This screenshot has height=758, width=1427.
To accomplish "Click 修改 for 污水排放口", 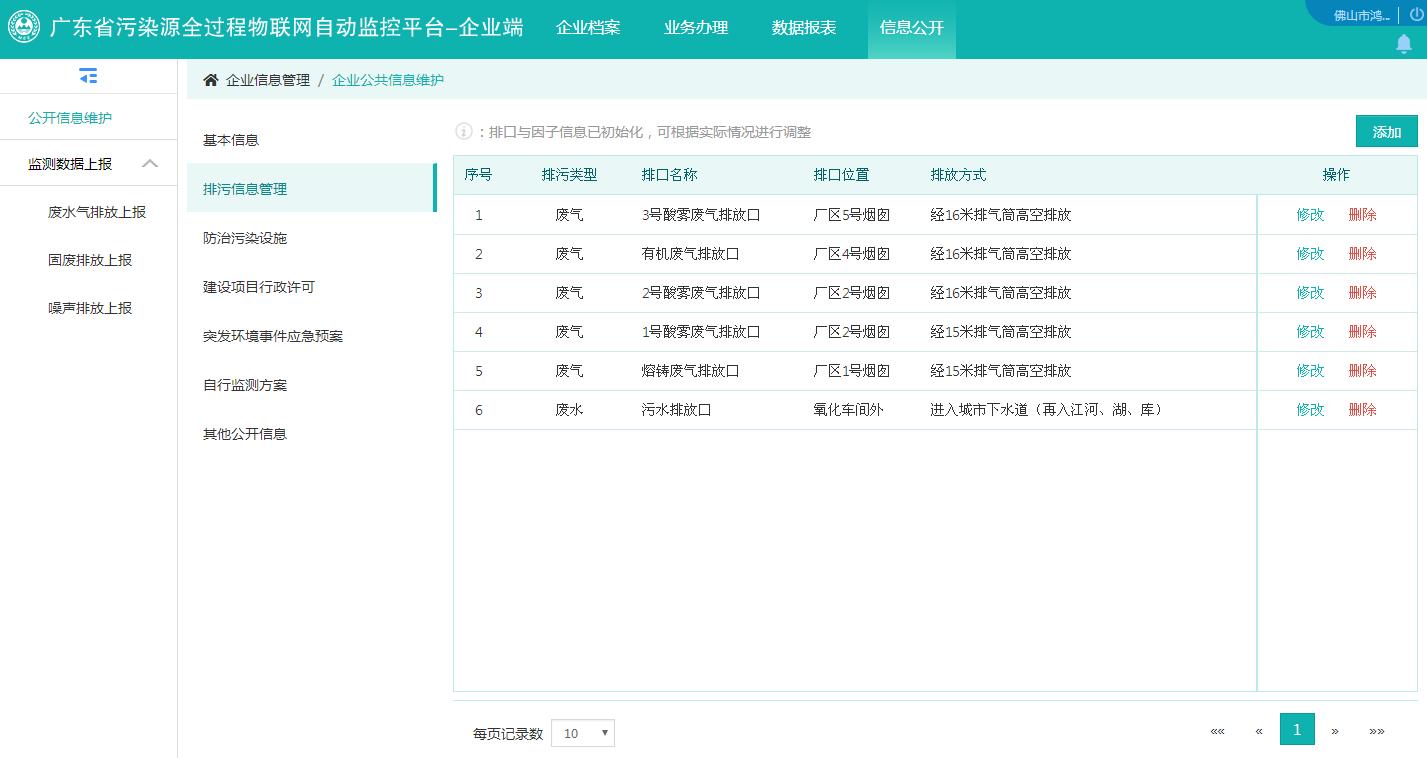I will point(1310,409).
